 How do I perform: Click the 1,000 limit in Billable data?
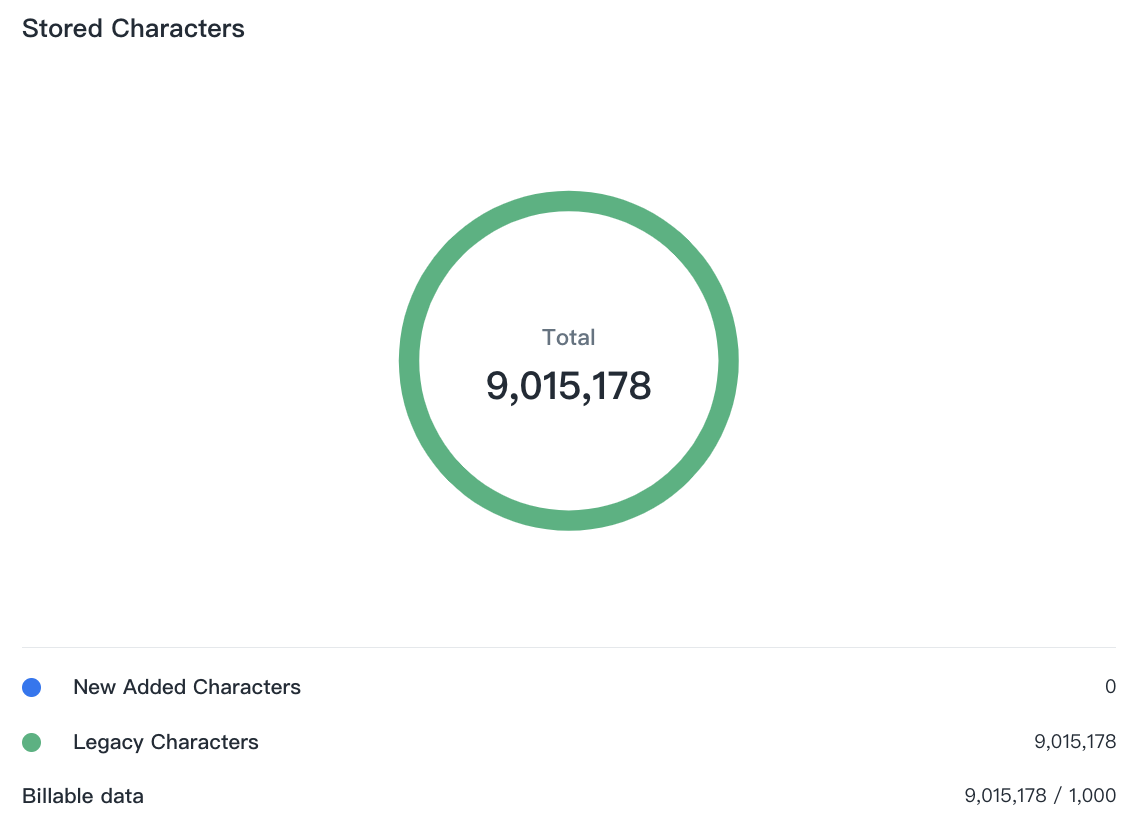pyautogui.click(x=1092, y=797)
